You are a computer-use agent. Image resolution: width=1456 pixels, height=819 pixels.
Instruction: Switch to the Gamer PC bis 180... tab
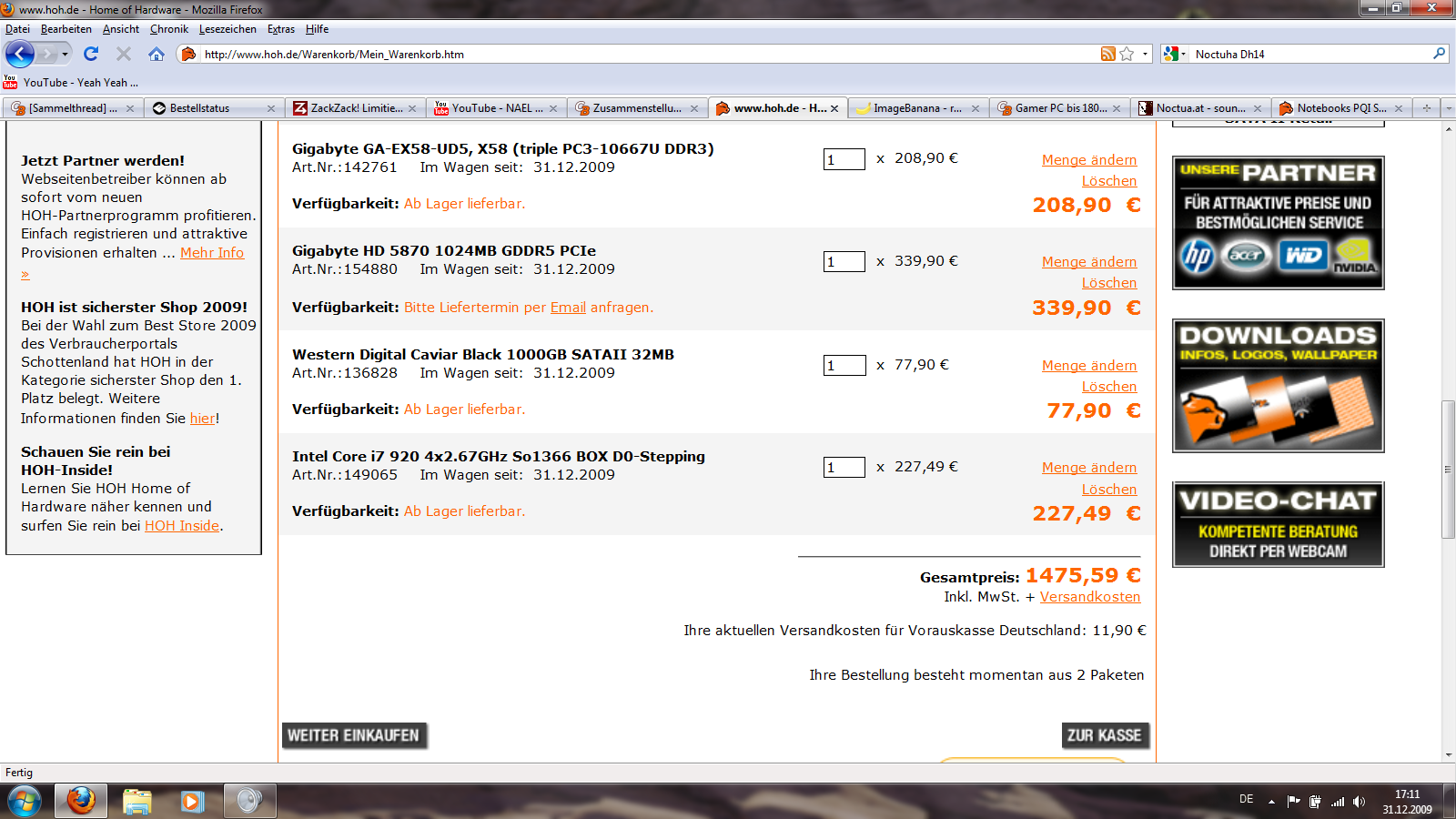click(1058, 108)
